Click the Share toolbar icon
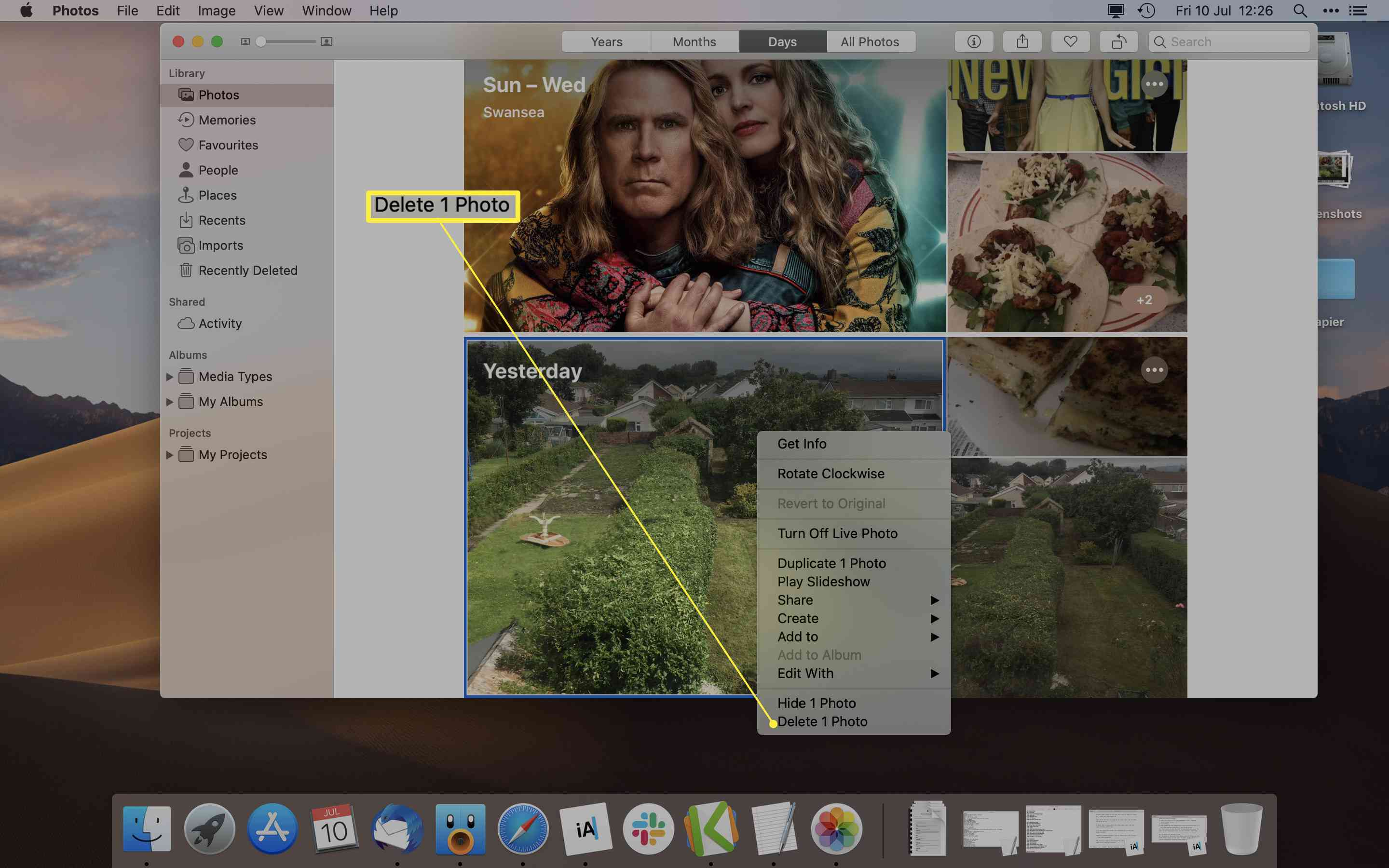Image resolution: width=1389 pixels, height=868 pixels. [1022, 41]
